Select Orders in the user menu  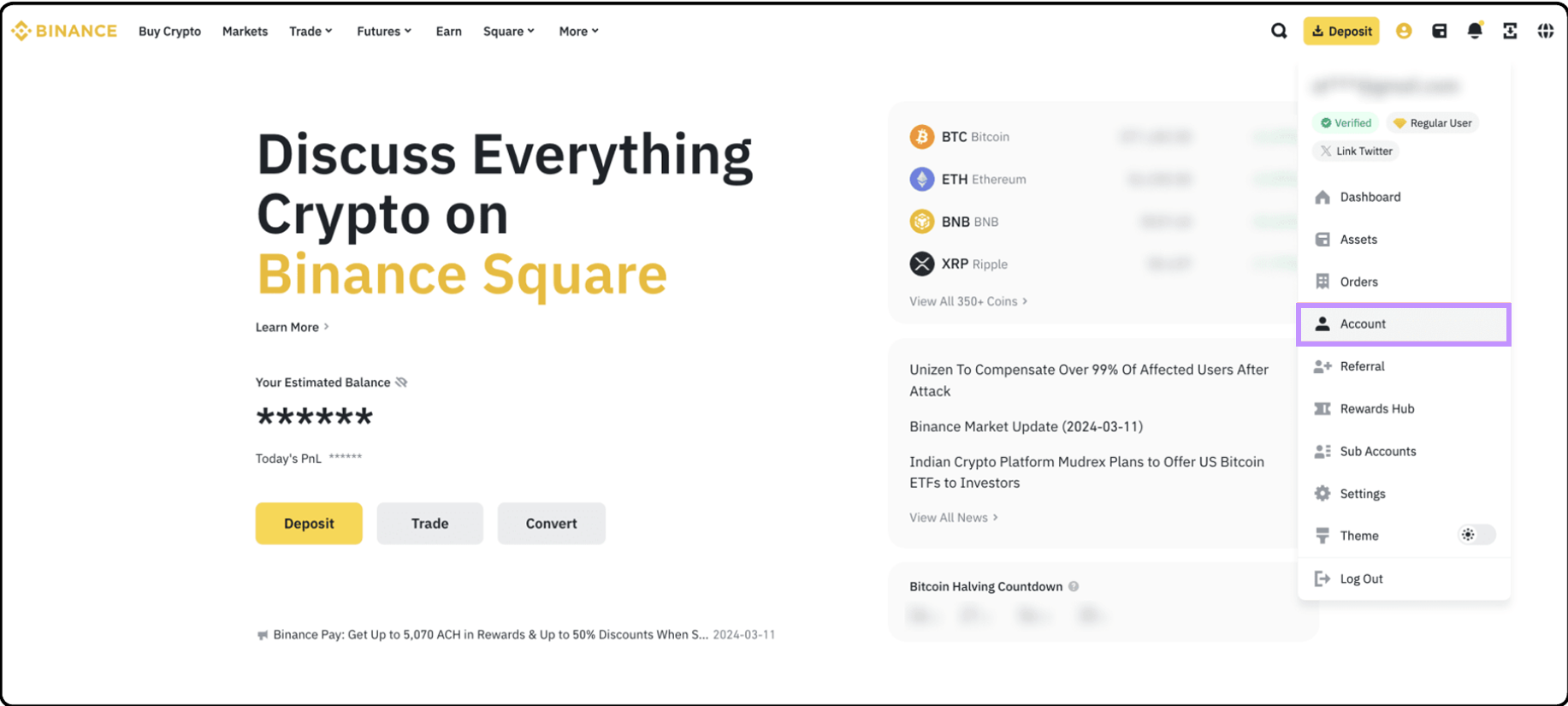click(x=1404, y=282)
